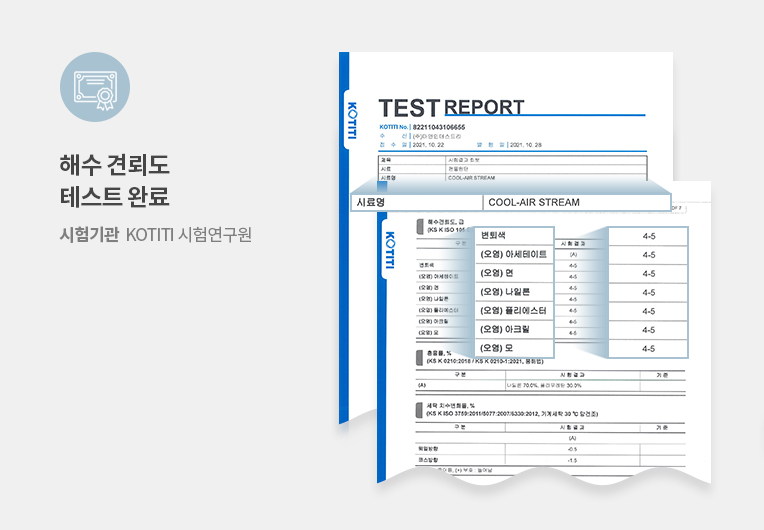Click the 'TEST REPORT' title
The image size is (764, 530).
coord(451,108)
